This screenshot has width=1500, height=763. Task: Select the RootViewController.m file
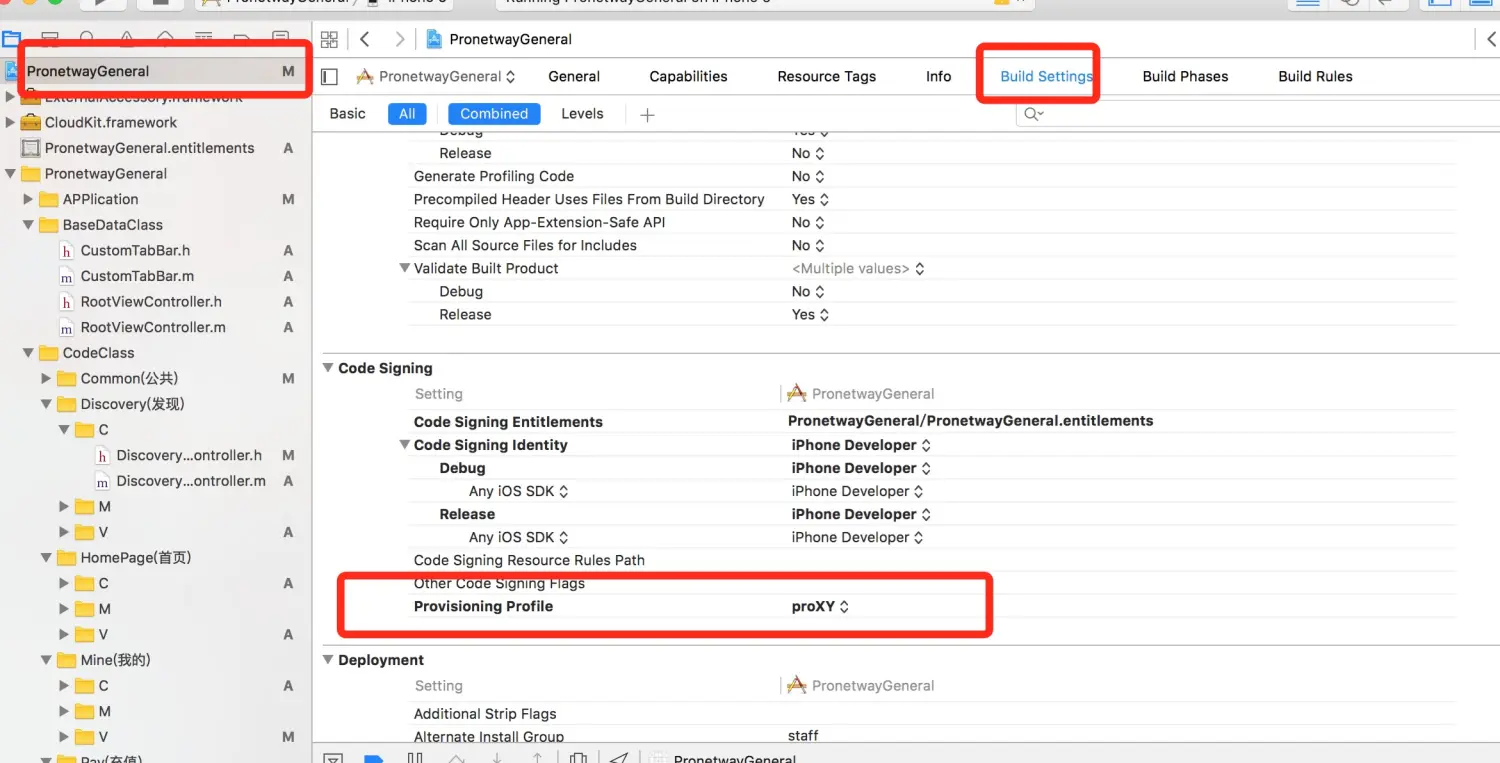coord(156,328)
